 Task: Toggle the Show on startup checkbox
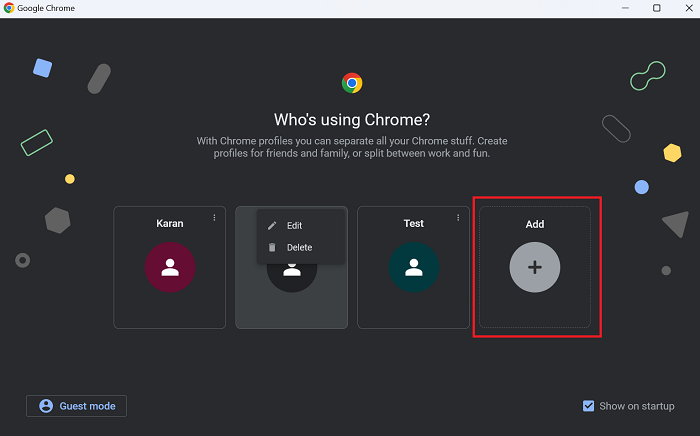pyautogui.click(x=589, y=406)
